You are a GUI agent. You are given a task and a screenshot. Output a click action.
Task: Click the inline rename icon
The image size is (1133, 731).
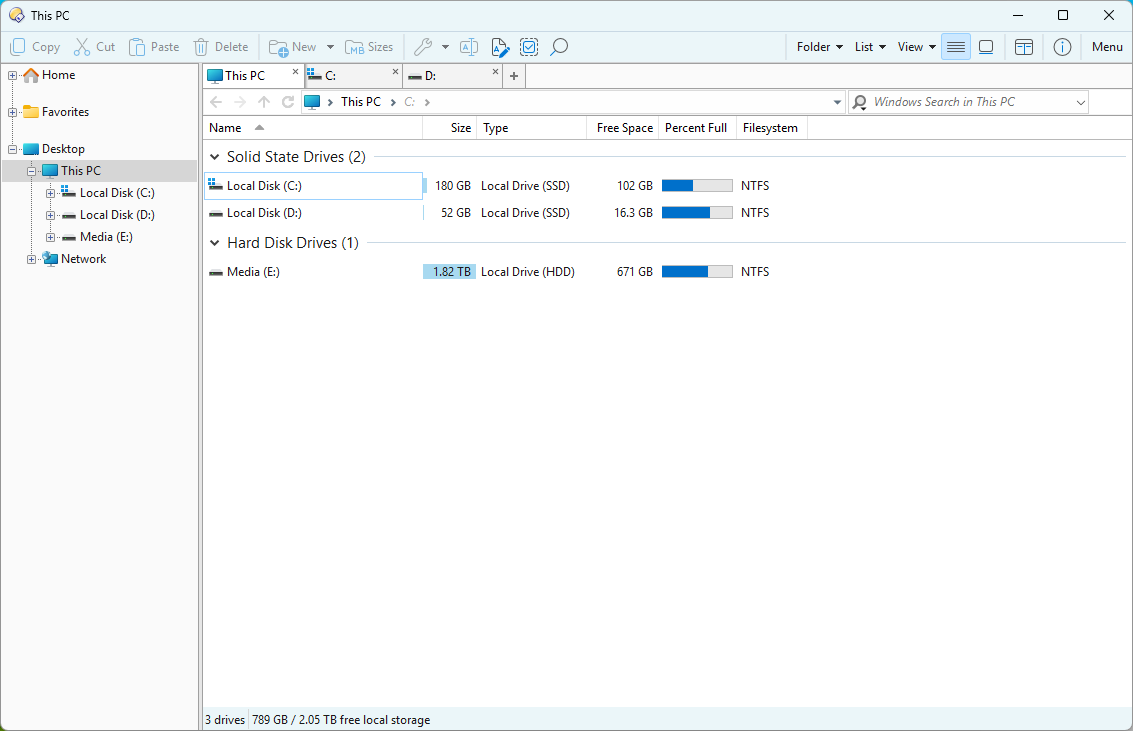[469, 47]
